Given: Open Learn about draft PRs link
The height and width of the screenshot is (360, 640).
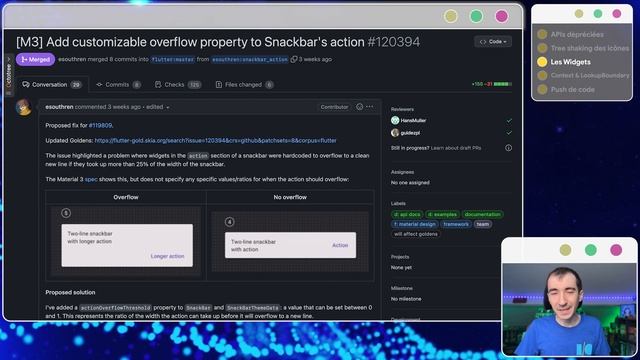Looking at the screenshot, I should coord(456,148).
